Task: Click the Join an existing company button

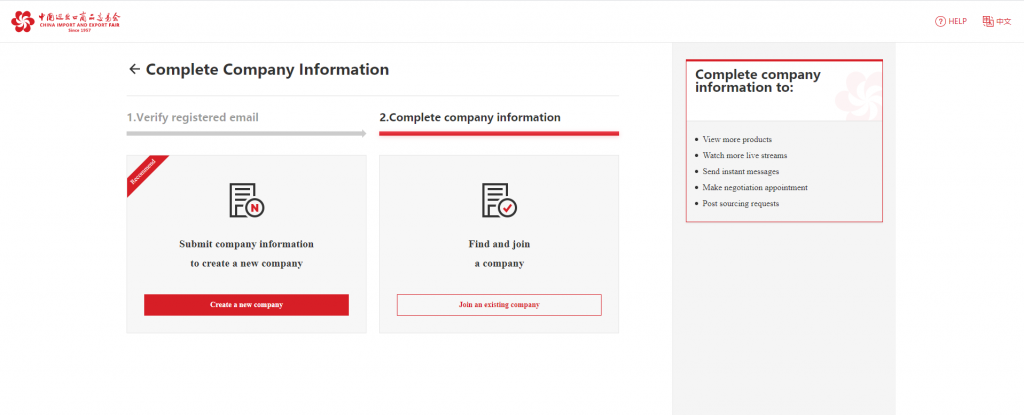Action: tap(499, 305)
